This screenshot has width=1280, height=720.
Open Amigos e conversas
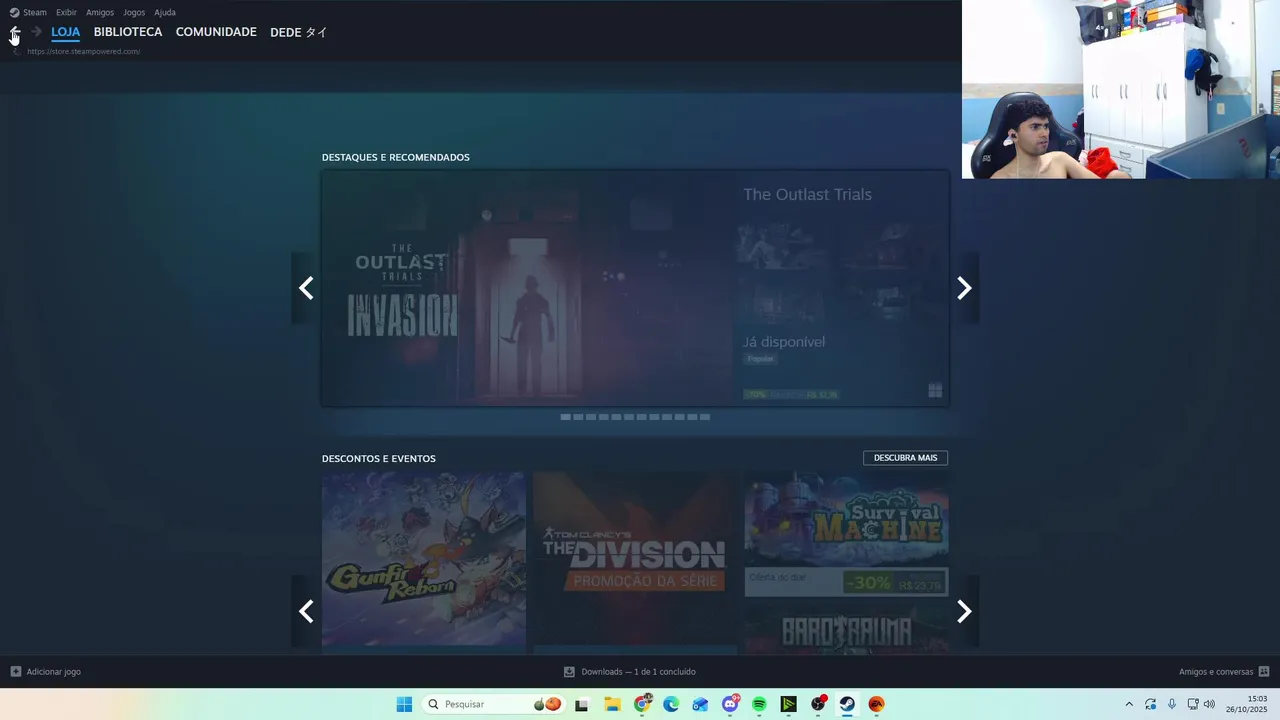click(x=1216, y=672)
